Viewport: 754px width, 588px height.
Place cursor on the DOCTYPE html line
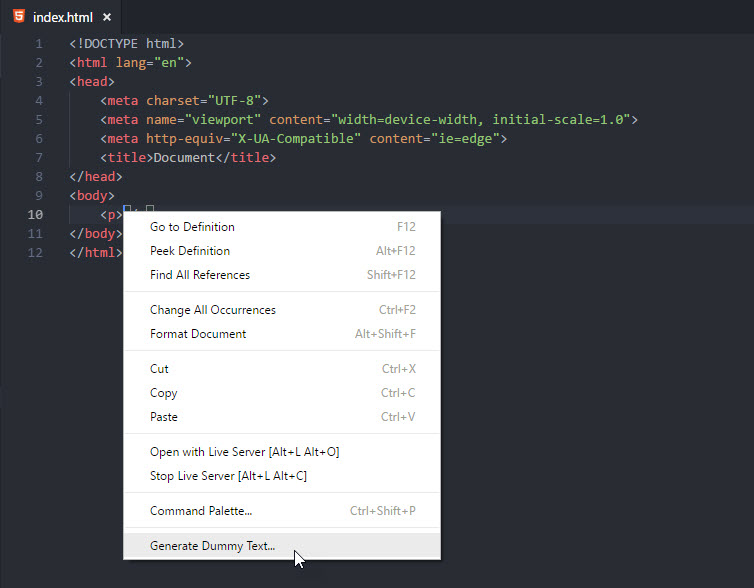click(x=126, y=44)
